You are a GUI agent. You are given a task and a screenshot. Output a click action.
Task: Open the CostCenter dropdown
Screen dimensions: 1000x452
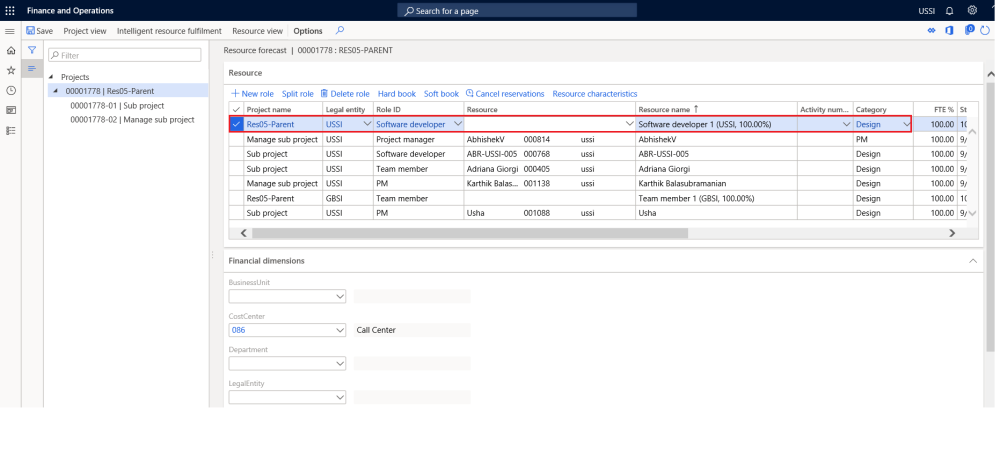tap(339, 329)
